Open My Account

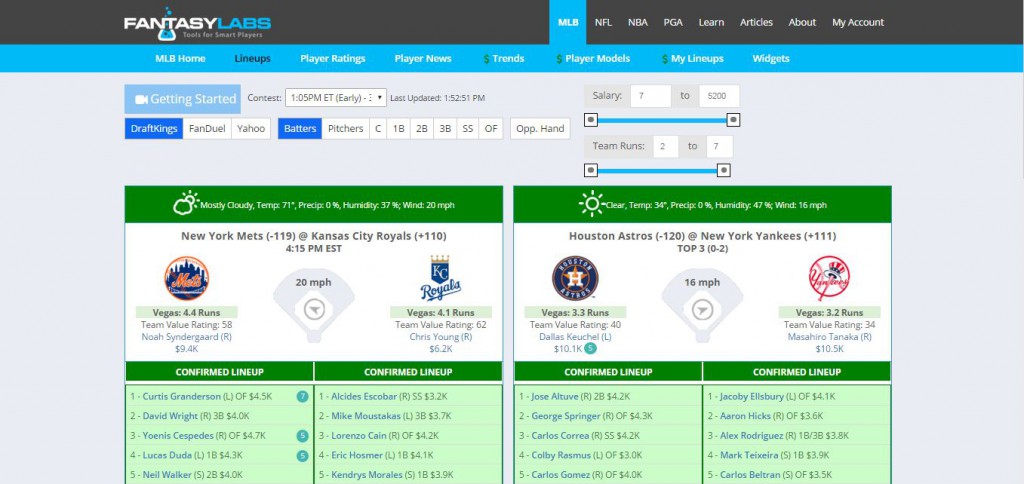(x=857, y=22)
